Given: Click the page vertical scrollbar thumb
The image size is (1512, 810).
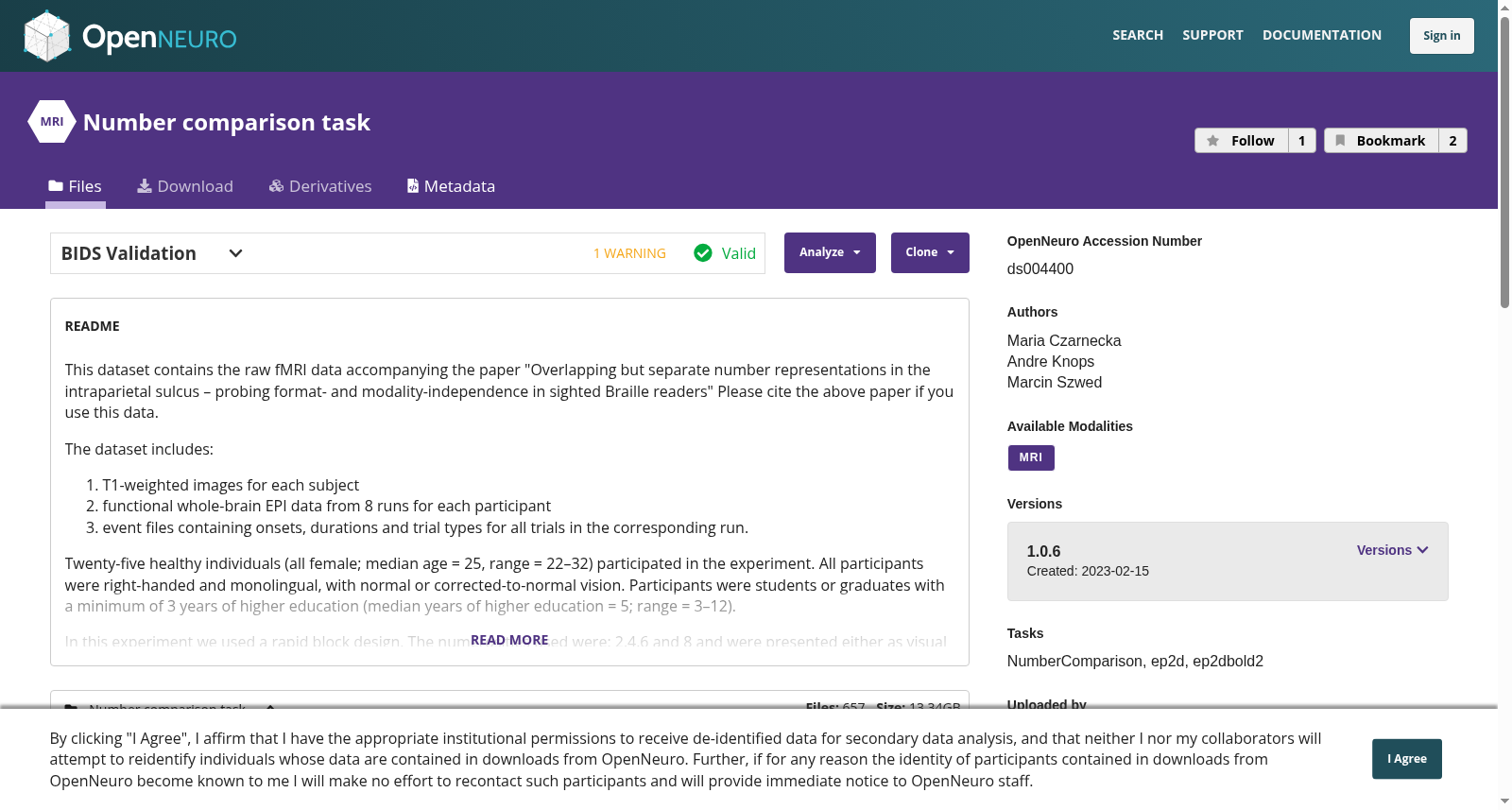Looking at the screenshot, I should (1504, 163).
